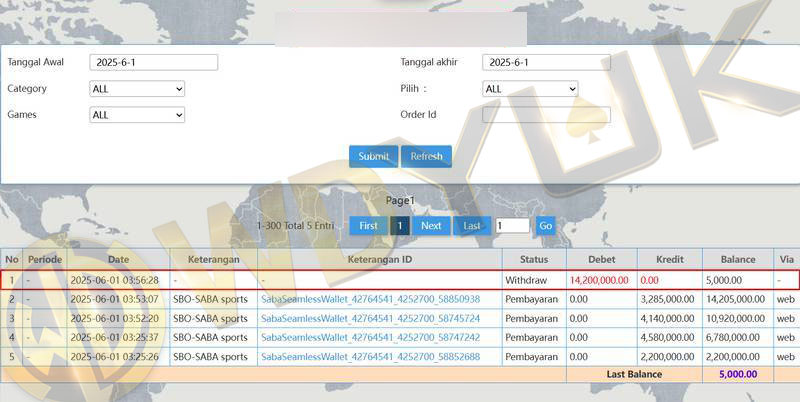Viewport: 800px width, 402px height.
Task: Click date 2025-06-01 03:52:20
Action: (114, 318)
